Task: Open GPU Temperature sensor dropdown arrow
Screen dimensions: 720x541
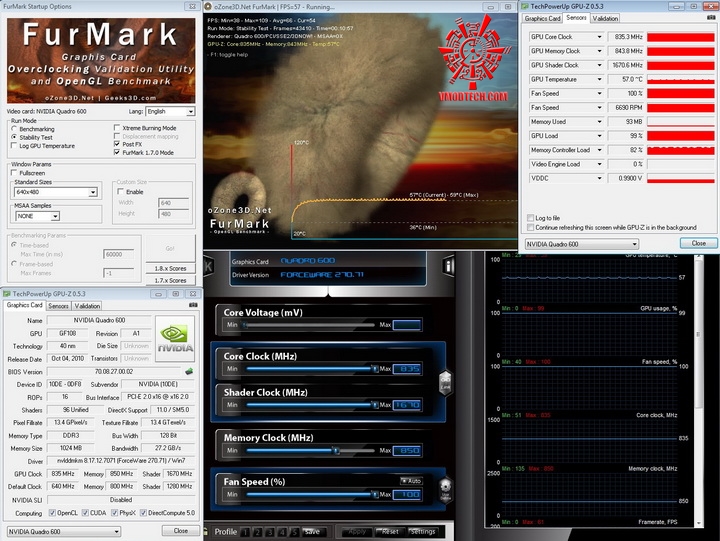Action: click(x=599, y=79)
